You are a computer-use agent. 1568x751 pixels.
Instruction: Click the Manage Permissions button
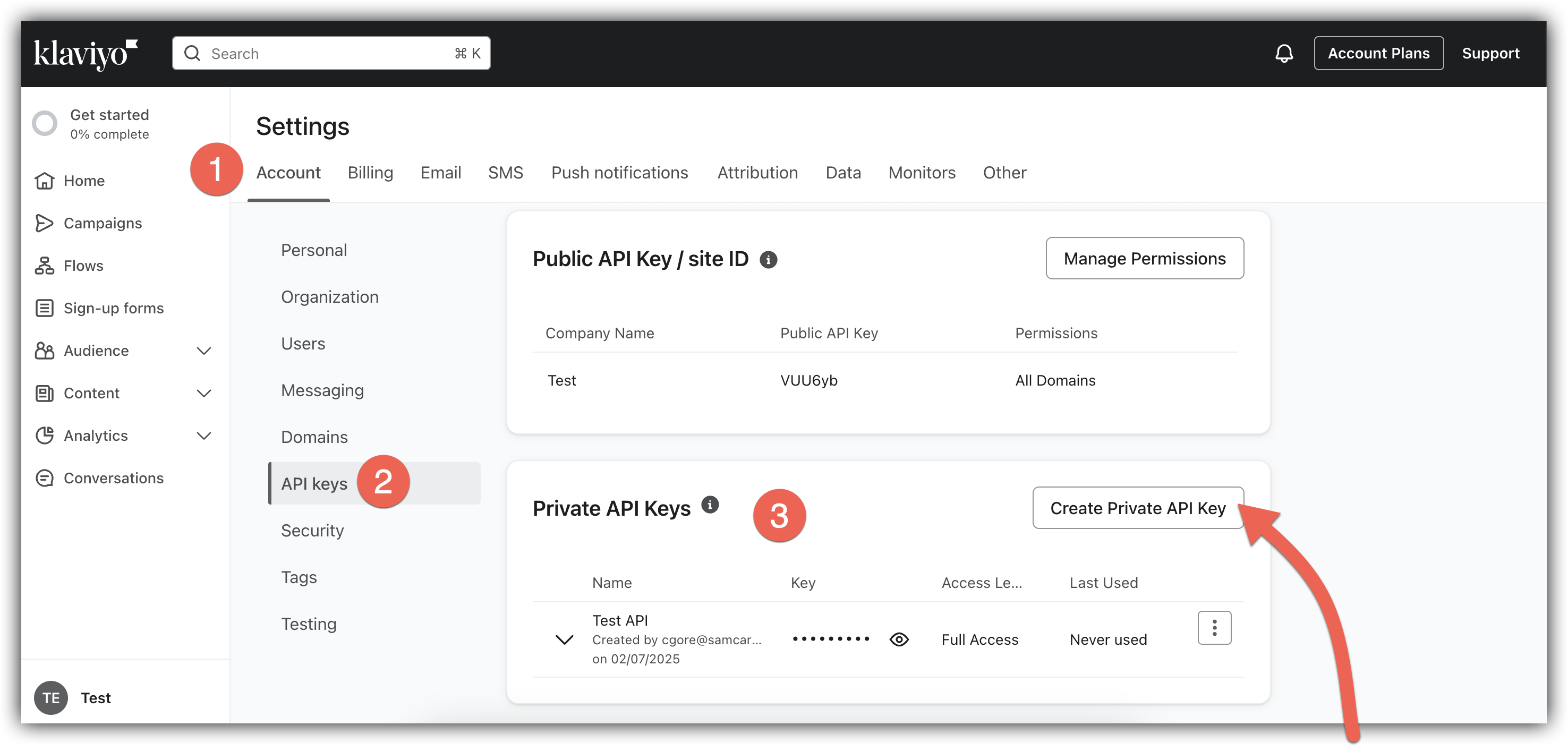coord(1144,259)
